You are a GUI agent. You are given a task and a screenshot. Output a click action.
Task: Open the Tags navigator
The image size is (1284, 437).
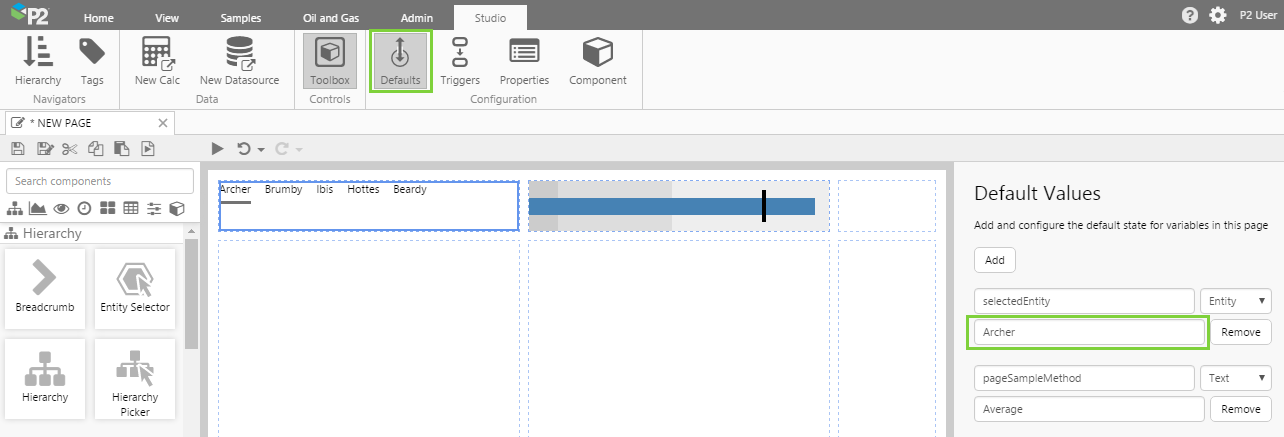[92, 61]
